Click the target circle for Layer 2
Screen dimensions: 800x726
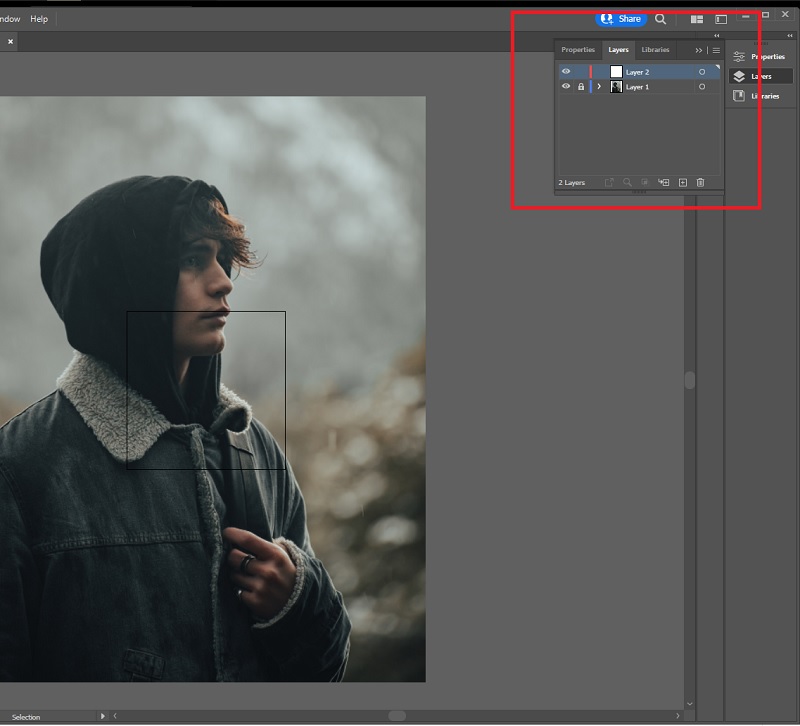click(702, 71)
